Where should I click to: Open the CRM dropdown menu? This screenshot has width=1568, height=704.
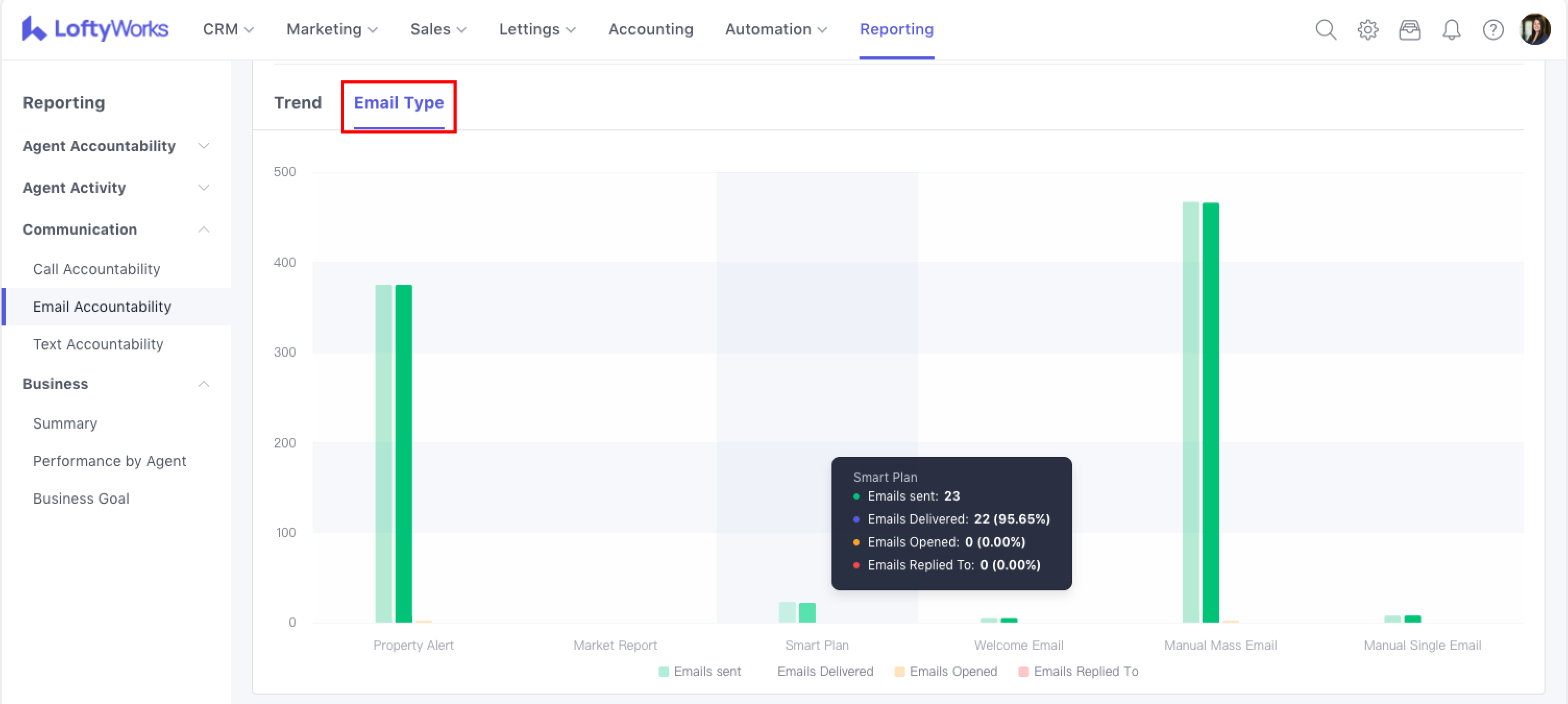(x=228, y=29)
